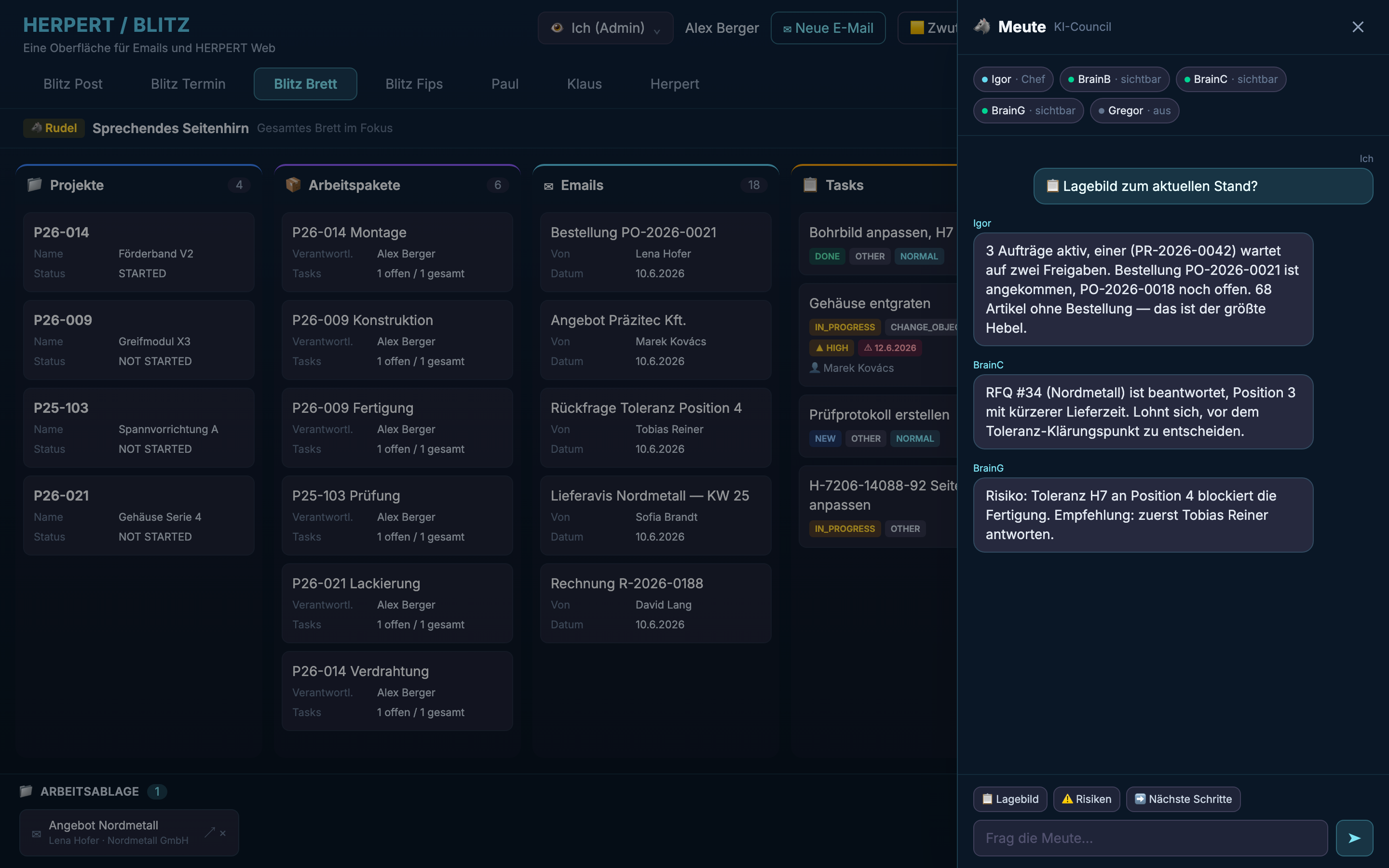Open work package P26-014 Verdrahtung

tap(397, 691)
